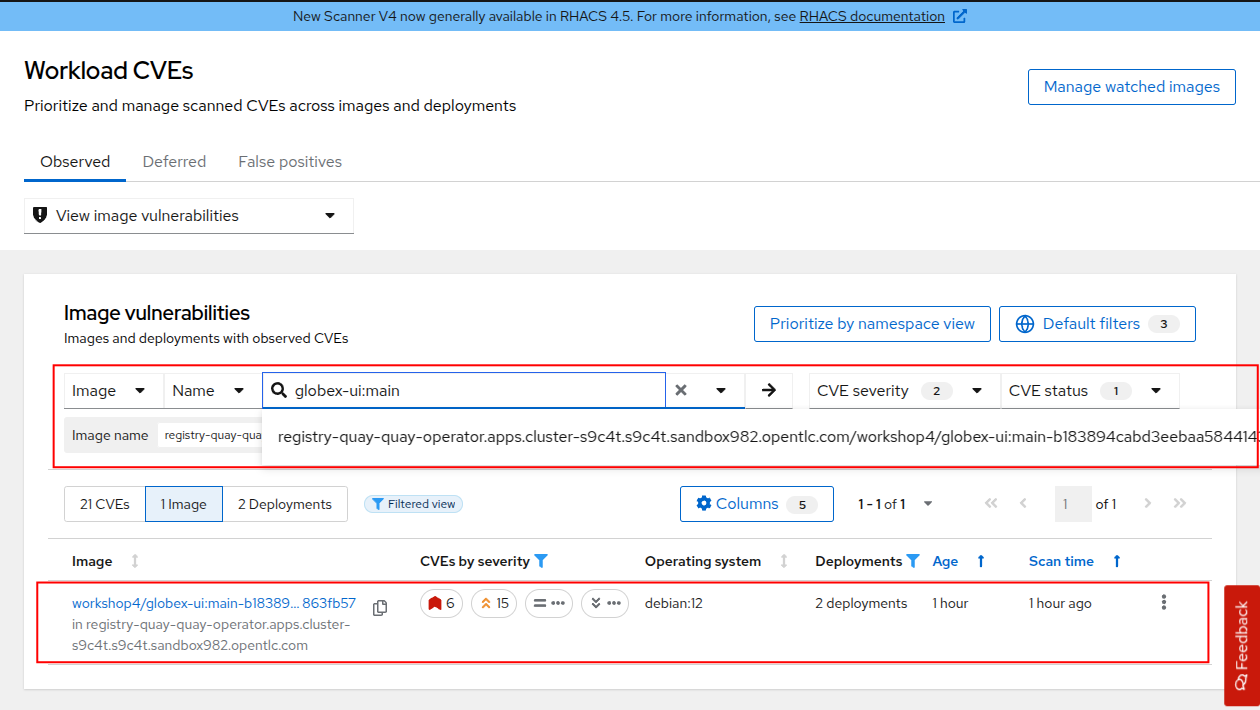Select the registry-quay globex-ui:main autocomplete suggestion
Image resolution: width=1260 pixels, height=710 pixels.
tap(760, 437)
